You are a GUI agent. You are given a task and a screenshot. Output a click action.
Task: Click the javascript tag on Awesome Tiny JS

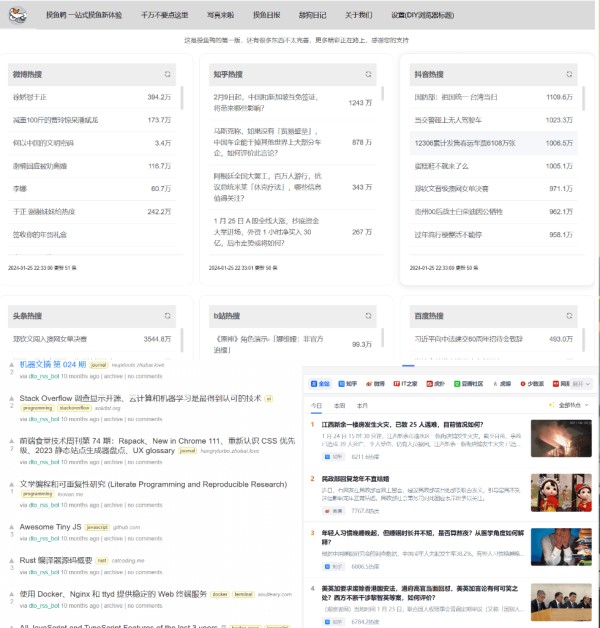[97, 527]
